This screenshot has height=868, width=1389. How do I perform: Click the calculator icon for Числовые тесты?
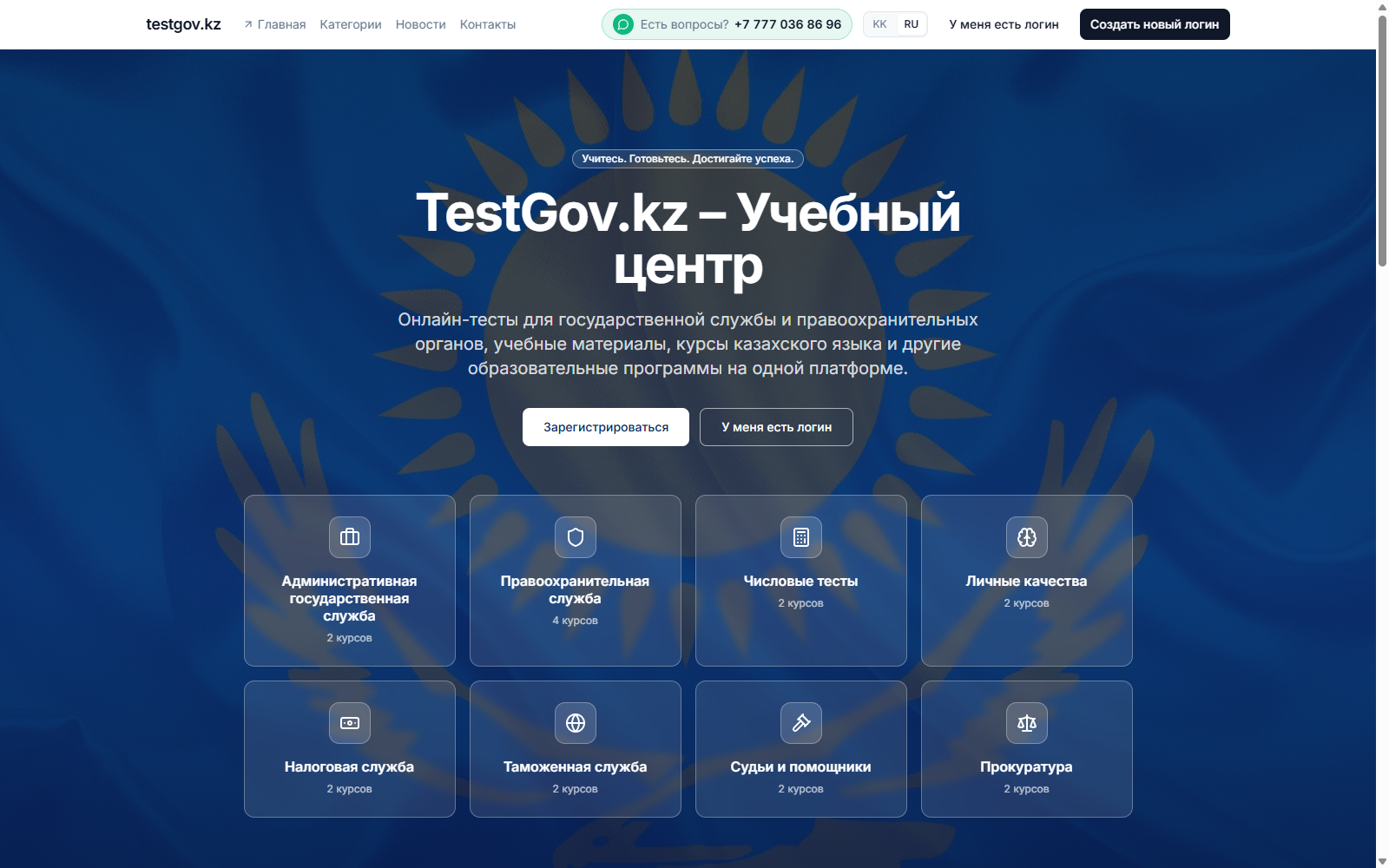(x=801, y=537)
